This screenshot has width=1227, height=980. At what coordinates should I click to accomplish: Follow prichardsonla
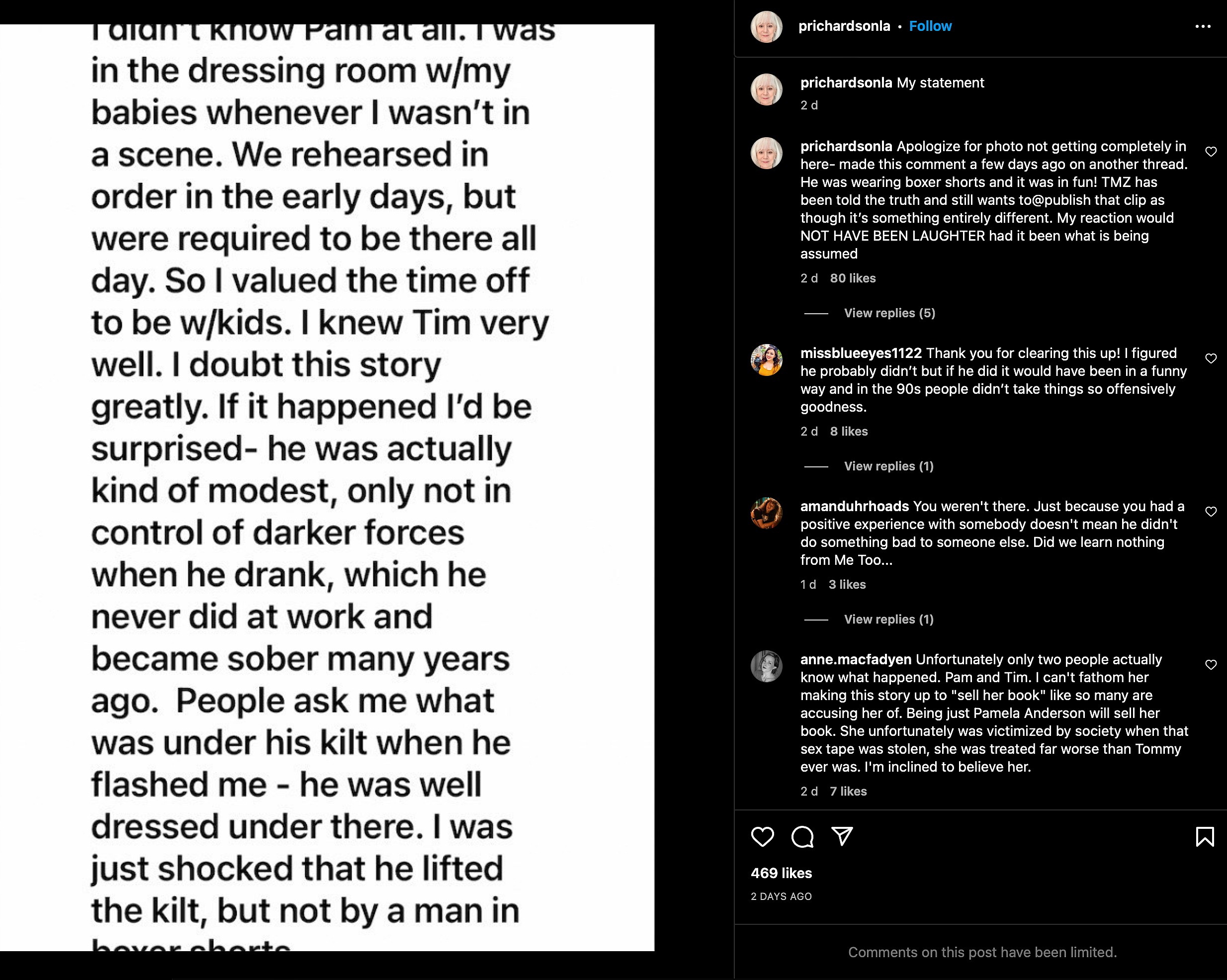pos(930,26)
